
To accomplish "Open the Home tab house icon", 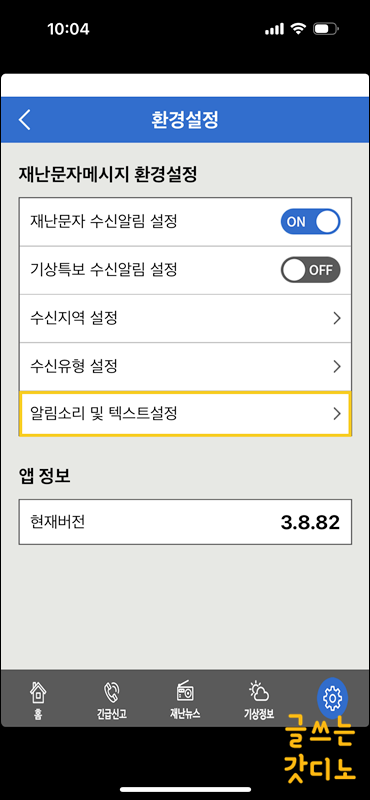I will 38,691.
